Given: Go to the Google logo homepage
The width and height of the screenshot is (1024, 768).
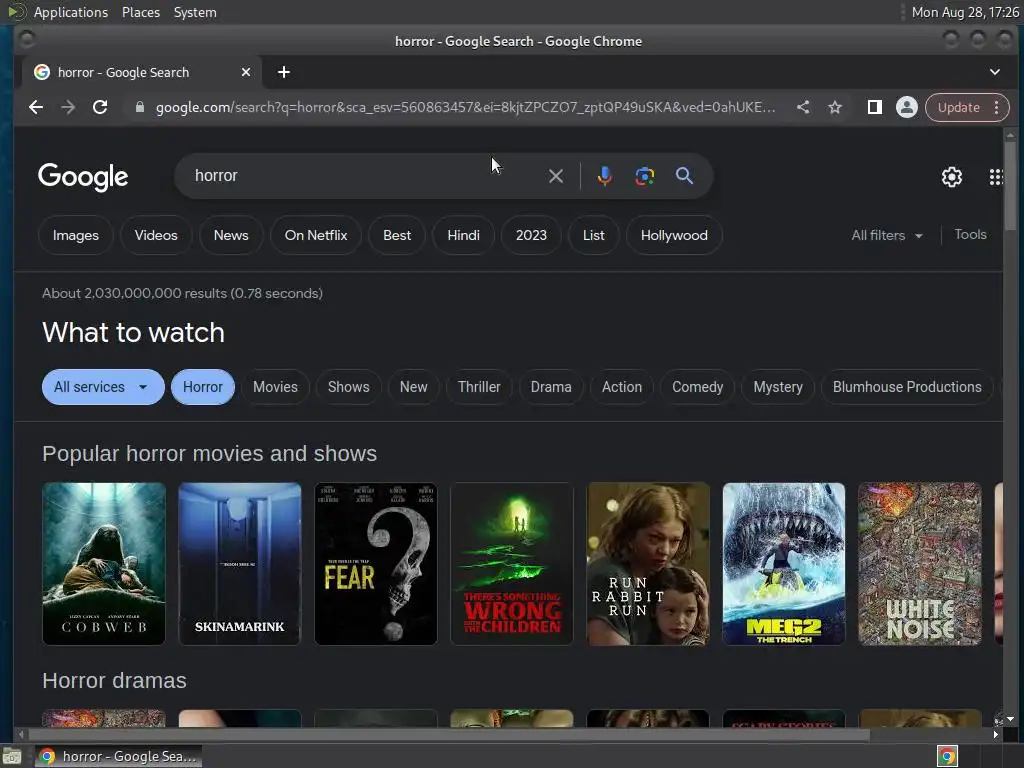Looking at the screenshot, I should [x=83, y=177].
